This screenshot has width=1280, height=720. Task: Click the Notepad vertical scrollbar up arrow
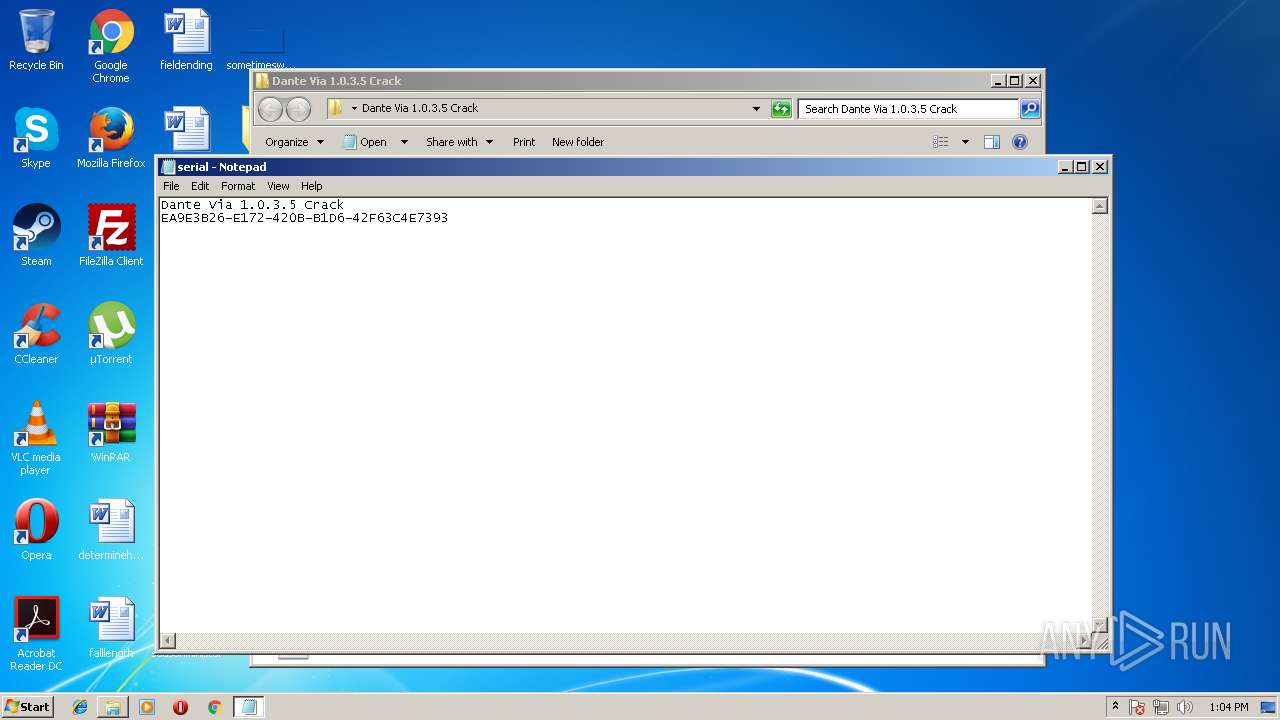point(1099,206)
